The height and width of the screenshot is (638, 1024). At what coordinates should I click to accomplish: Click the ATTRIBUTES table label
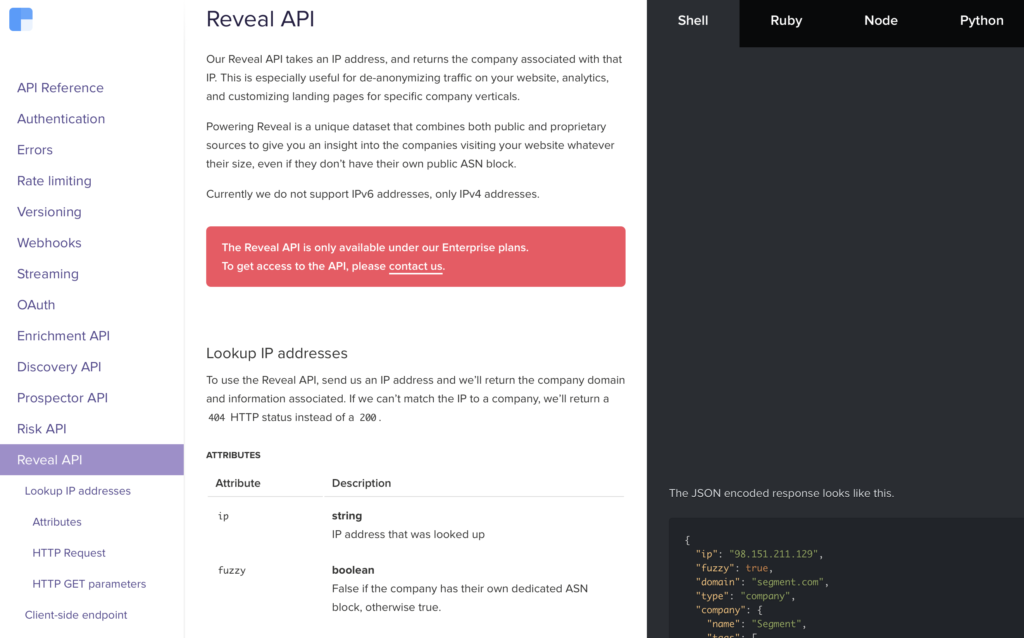pos(233,455)
